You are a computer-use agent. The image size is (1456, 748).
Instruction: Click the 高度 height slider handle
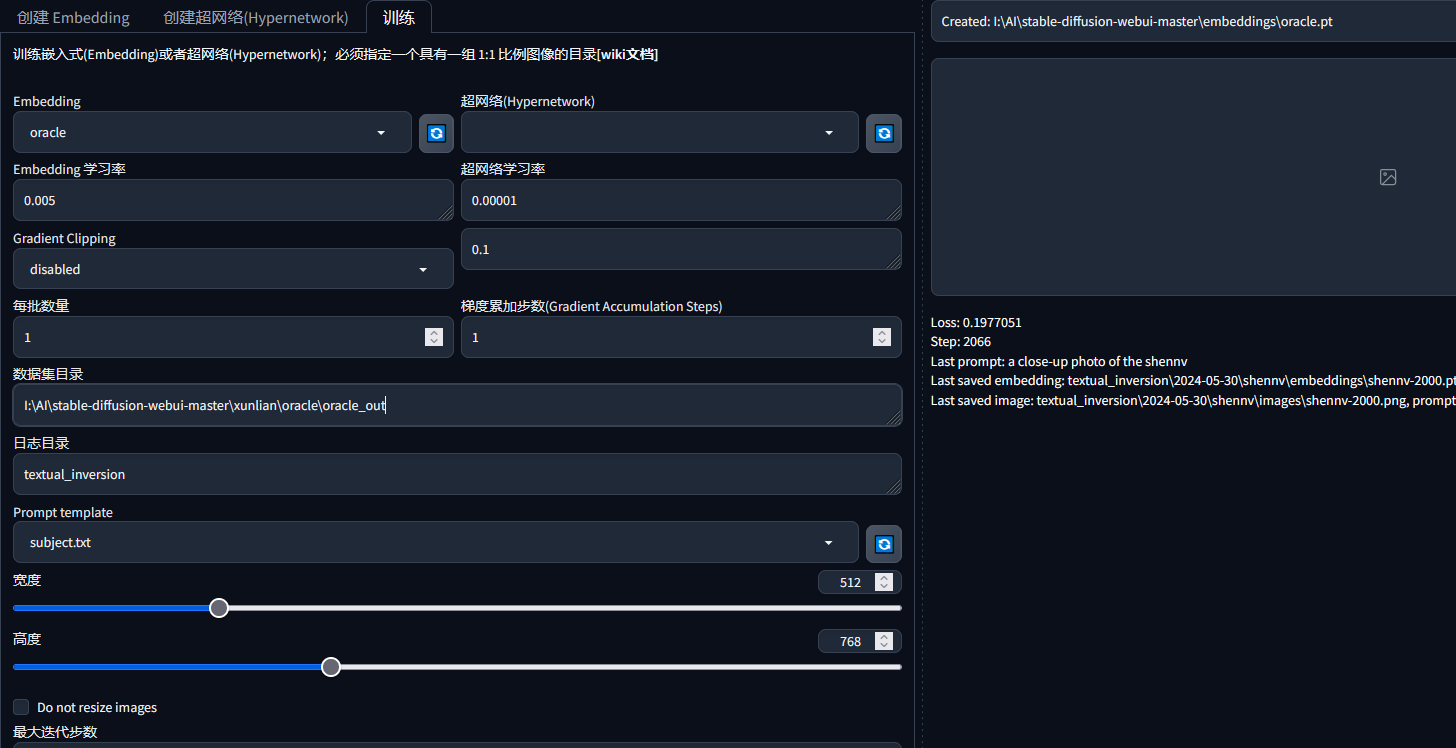(x=331, y=667)
